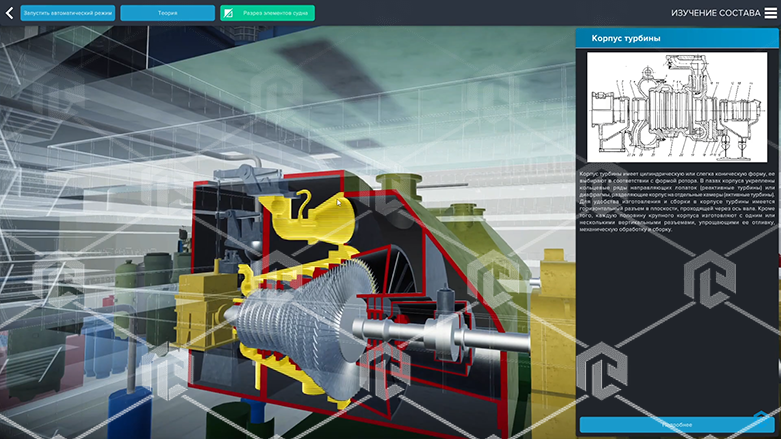The width and height of the screenshot is (781, 439).
Task: Go back using the left arrow icon
Action: (9, 13)
